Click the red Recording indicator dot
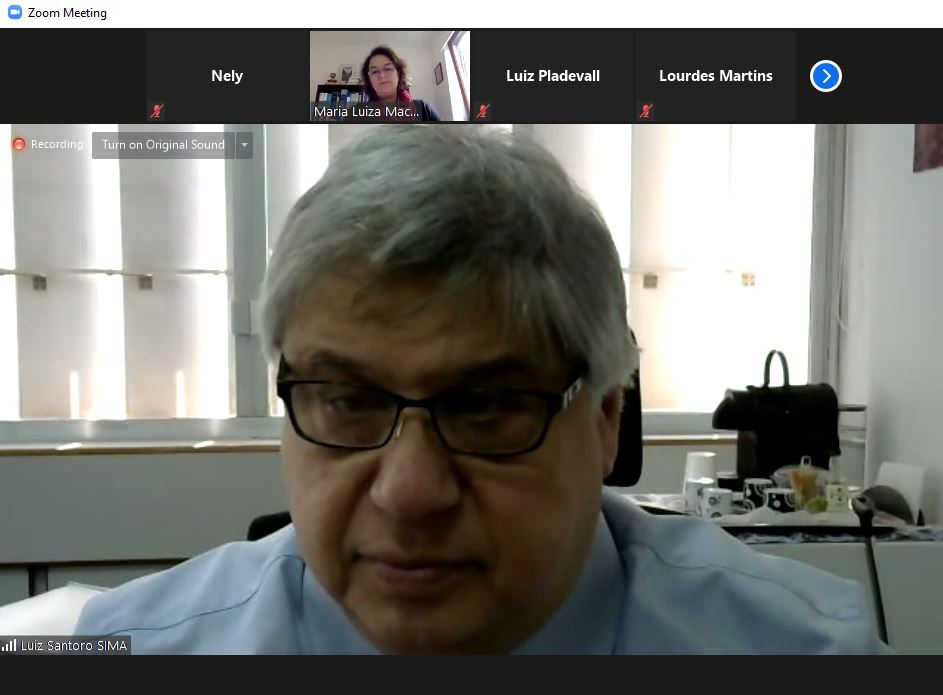 18,145
